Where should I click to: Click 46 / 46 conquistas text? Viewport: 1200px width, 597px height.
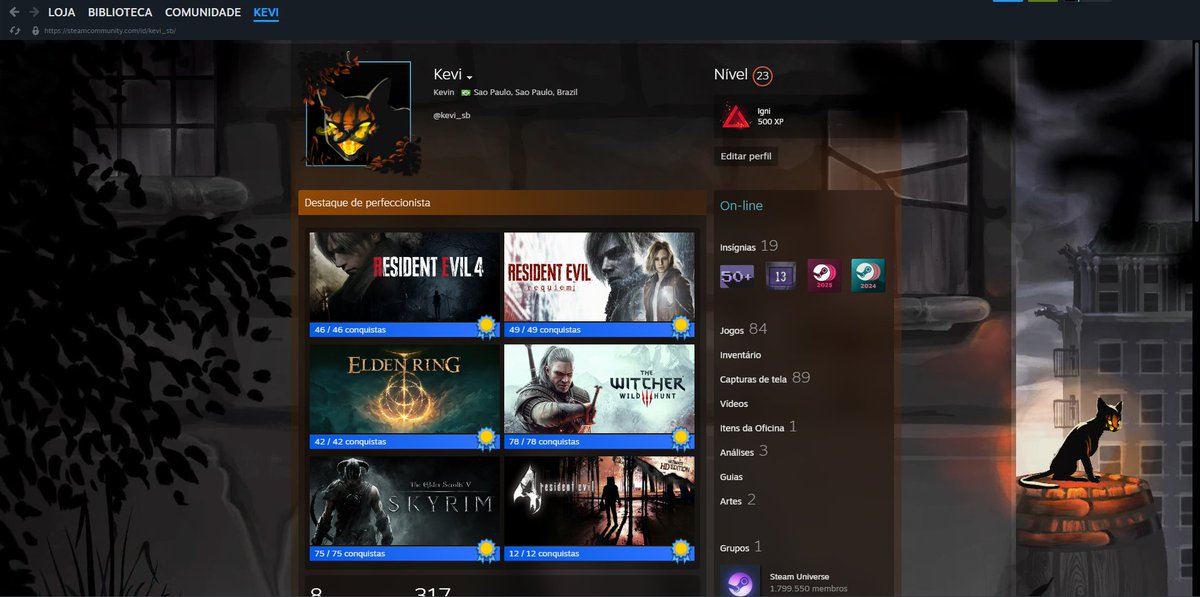tap(350, 329)
